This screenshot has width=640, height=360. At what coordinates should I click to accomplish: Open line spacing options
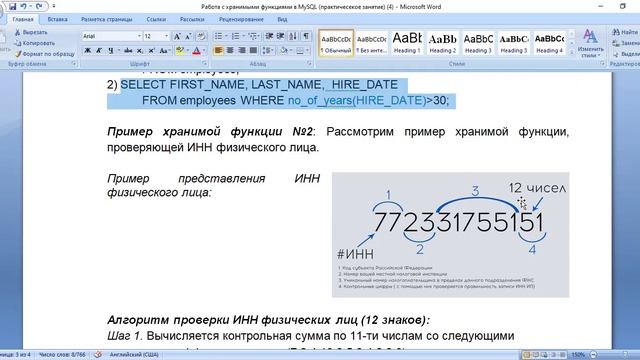click(268, 51)
